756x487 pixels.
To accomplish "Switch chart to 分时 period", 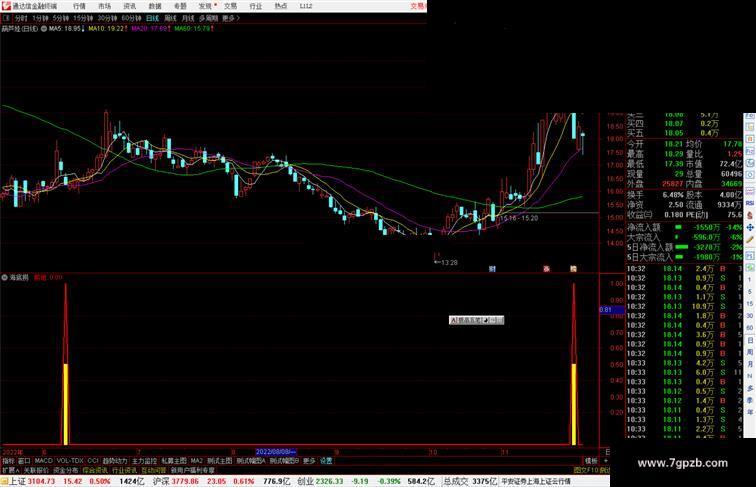I will point(21,18).
